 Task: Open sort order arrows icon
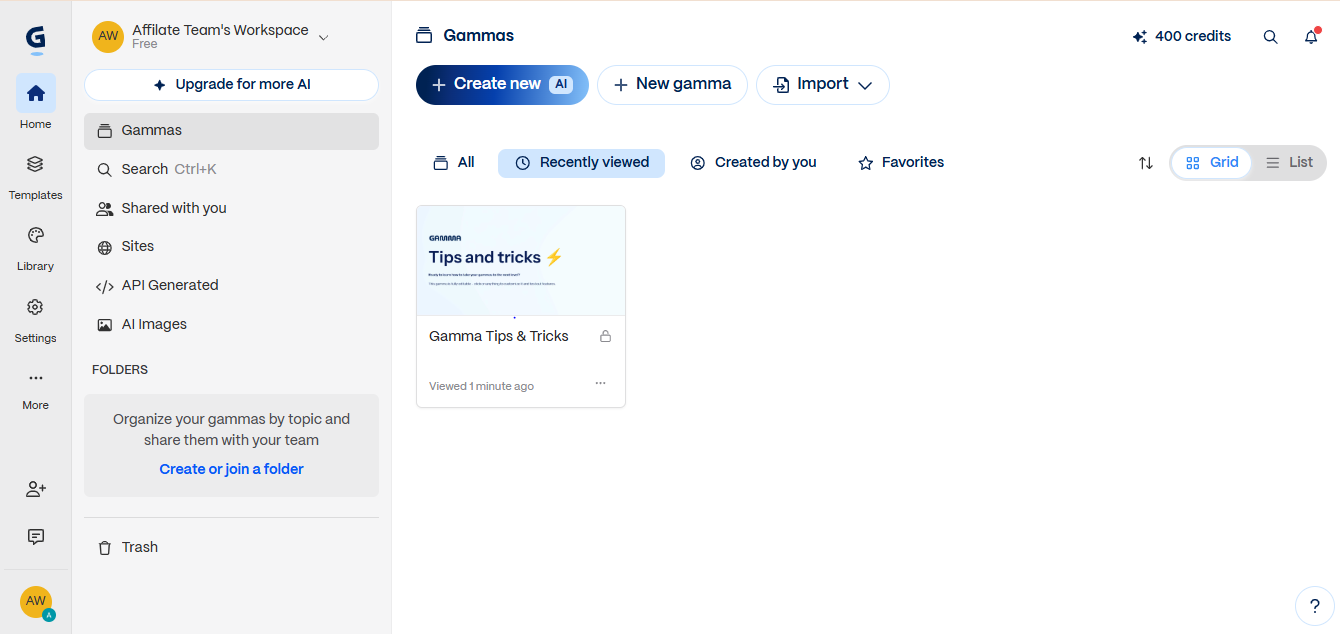[1146, 163]
